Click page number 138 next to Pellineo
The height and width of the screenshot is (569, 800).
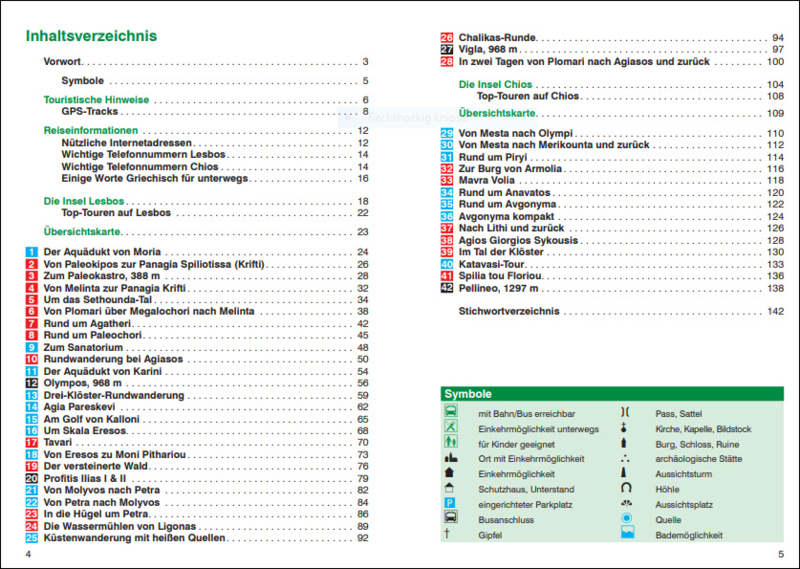(x=776, y=289)
